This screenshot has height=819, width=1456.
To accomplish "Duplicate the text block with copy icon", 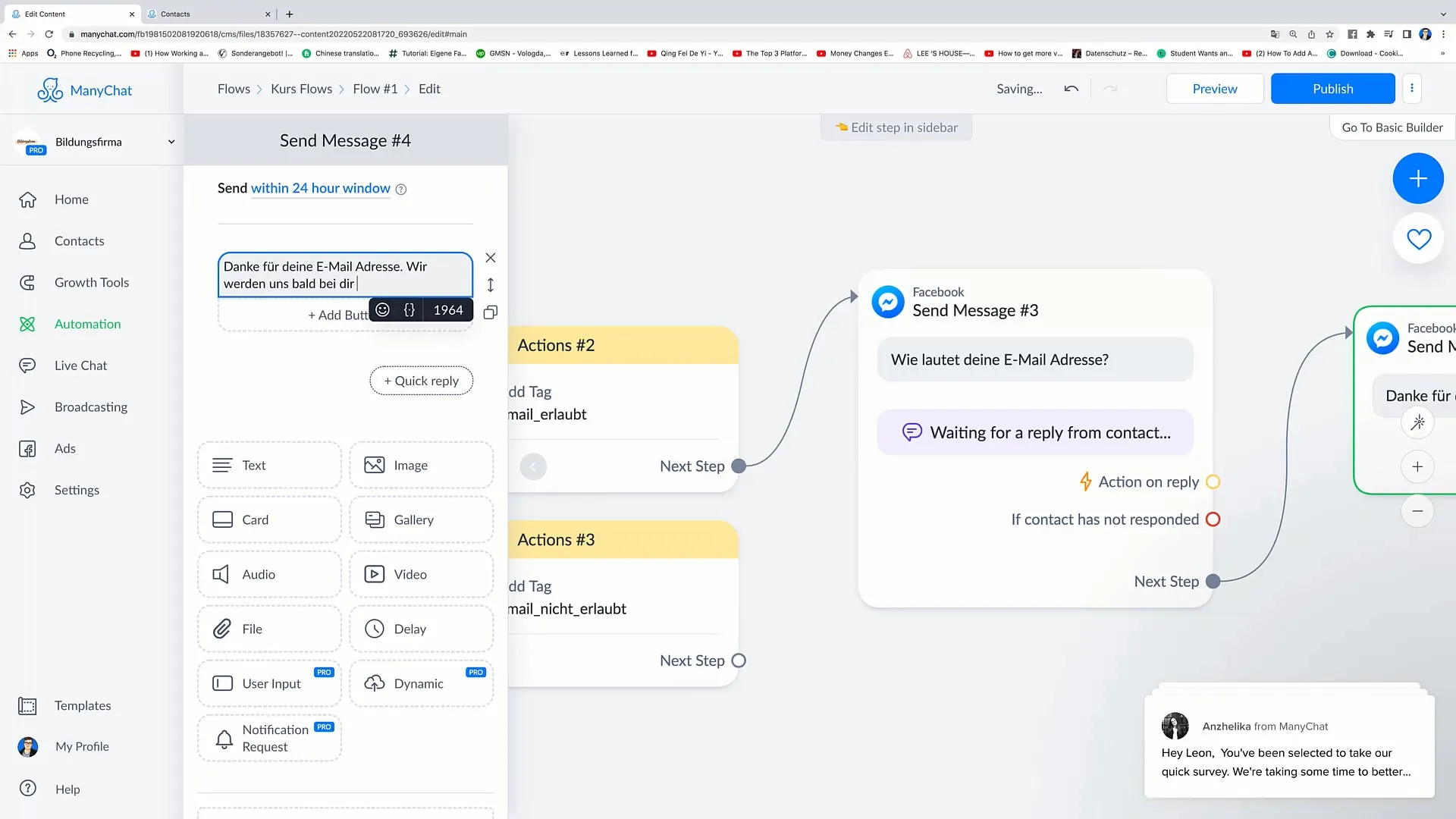I will [x=491, y=312].
